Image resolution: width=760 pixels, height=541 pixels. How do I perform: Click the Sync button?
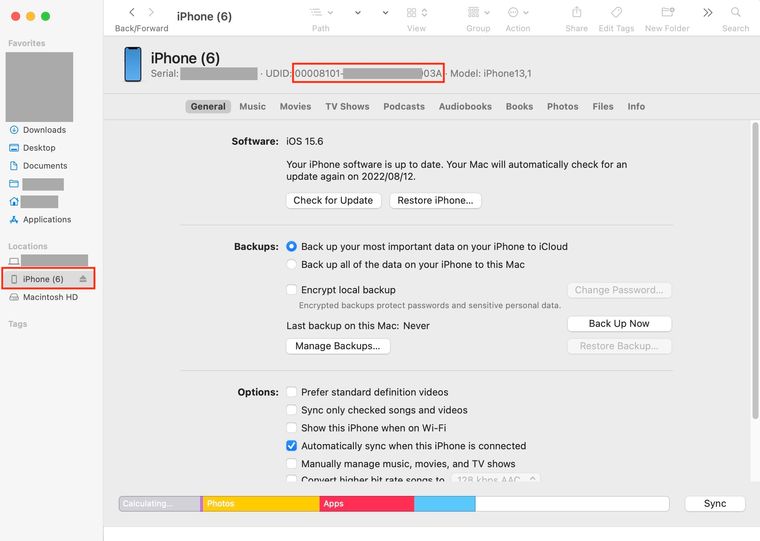[715, 504]
